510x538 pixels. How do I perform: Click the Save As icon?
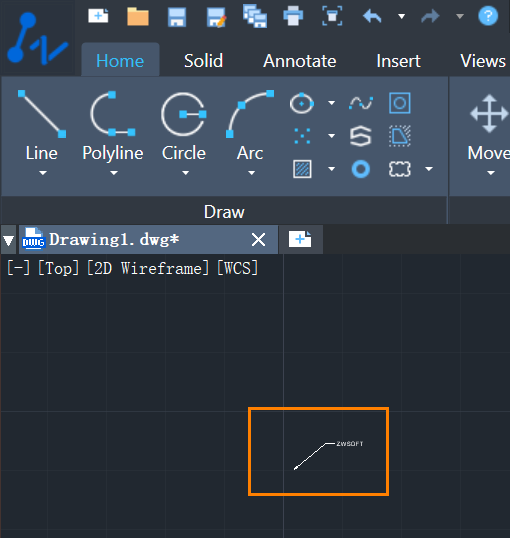tap(217, 17)
